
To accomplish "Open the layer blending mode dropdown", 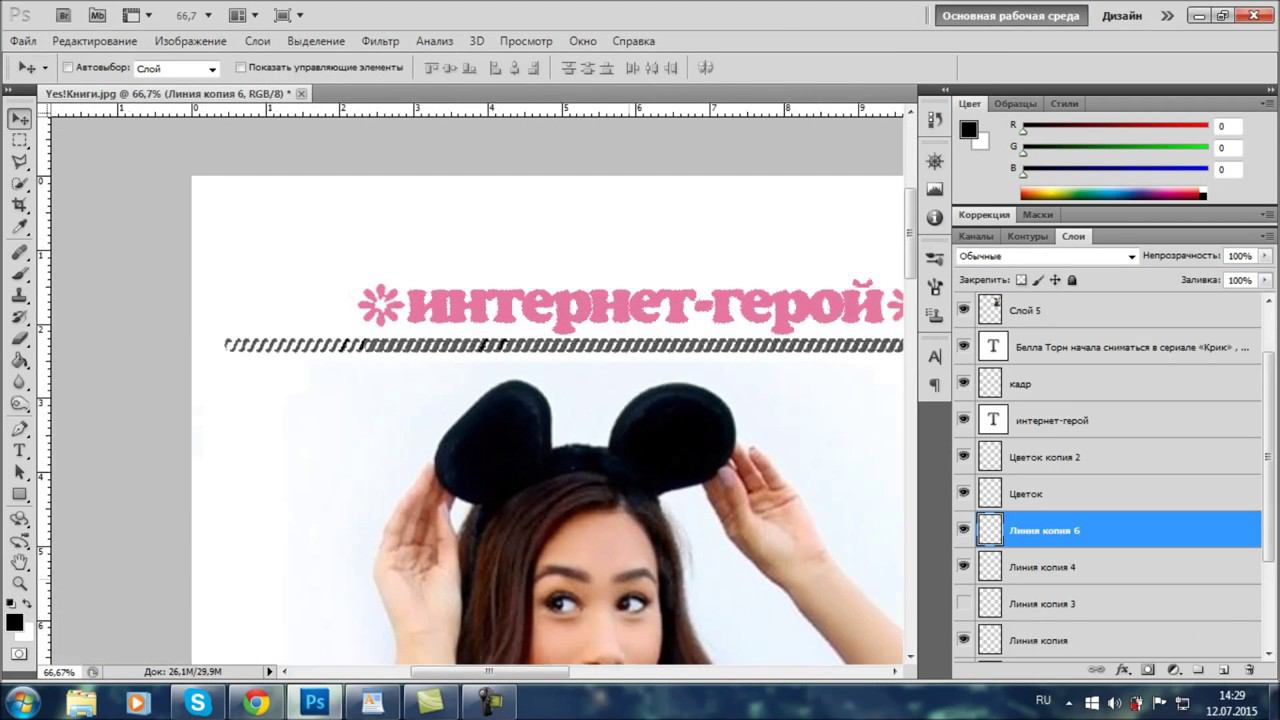I will tap(1047, 257).
